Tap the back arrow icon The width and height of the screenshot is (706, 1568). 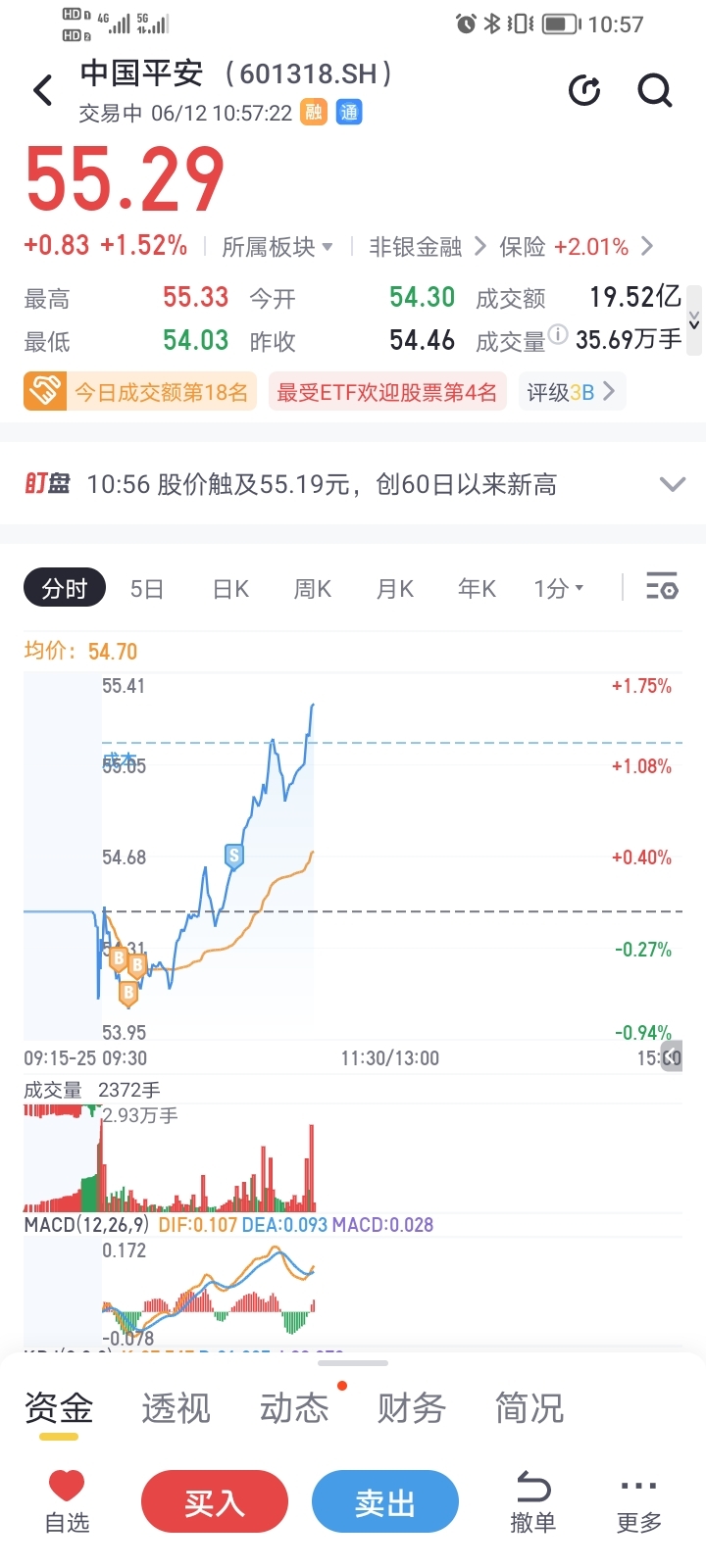pos(43,91)
